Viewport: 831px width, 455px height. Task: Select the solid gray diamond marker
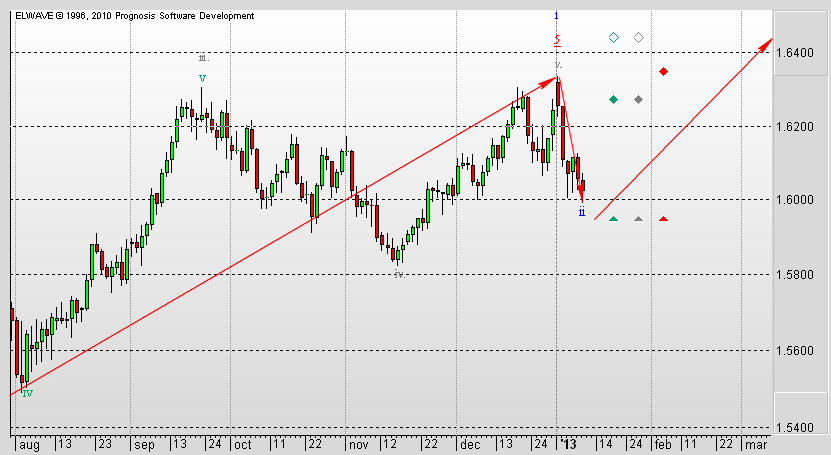[x=638, y=99]
